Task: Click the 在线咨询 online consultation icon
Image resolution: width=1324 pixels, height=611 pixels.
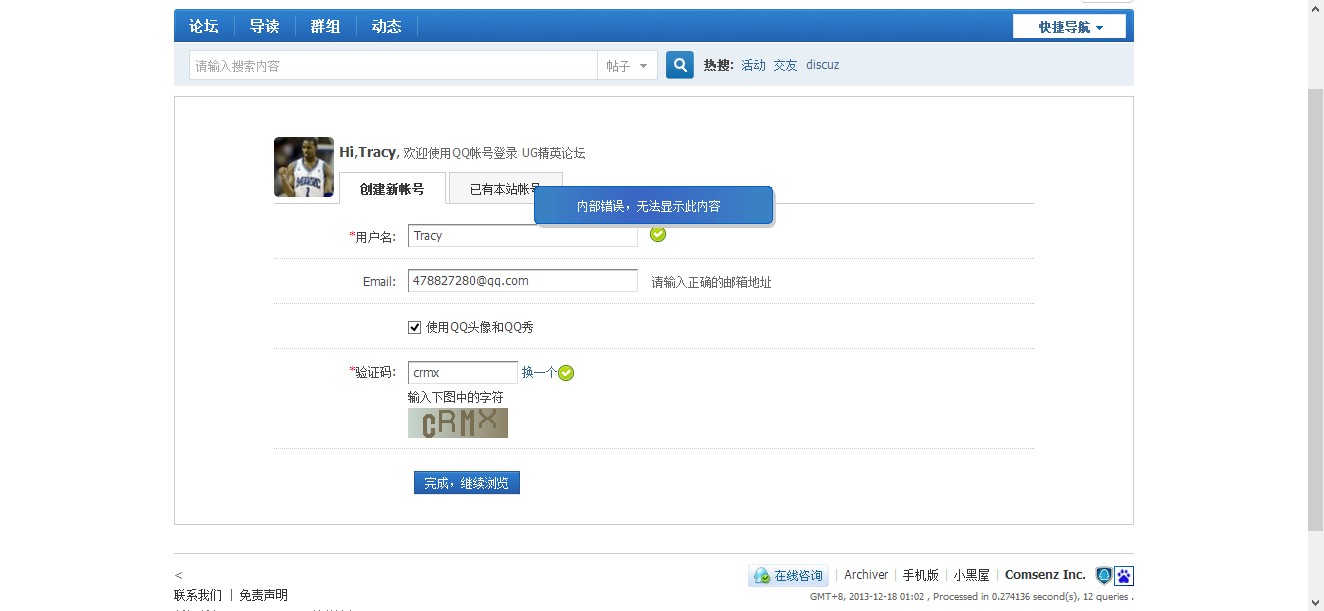Action: (788, 576)
